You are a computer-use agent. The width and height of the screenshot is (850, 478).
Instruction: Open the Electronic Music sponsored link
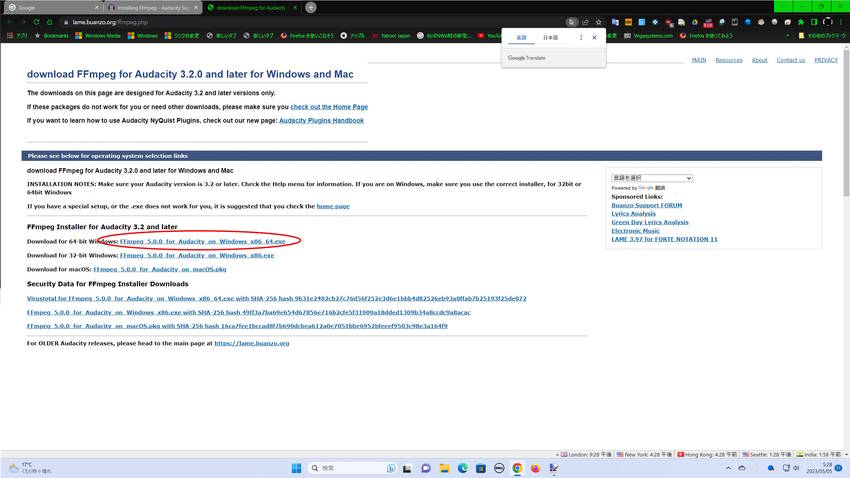(635, 231)
